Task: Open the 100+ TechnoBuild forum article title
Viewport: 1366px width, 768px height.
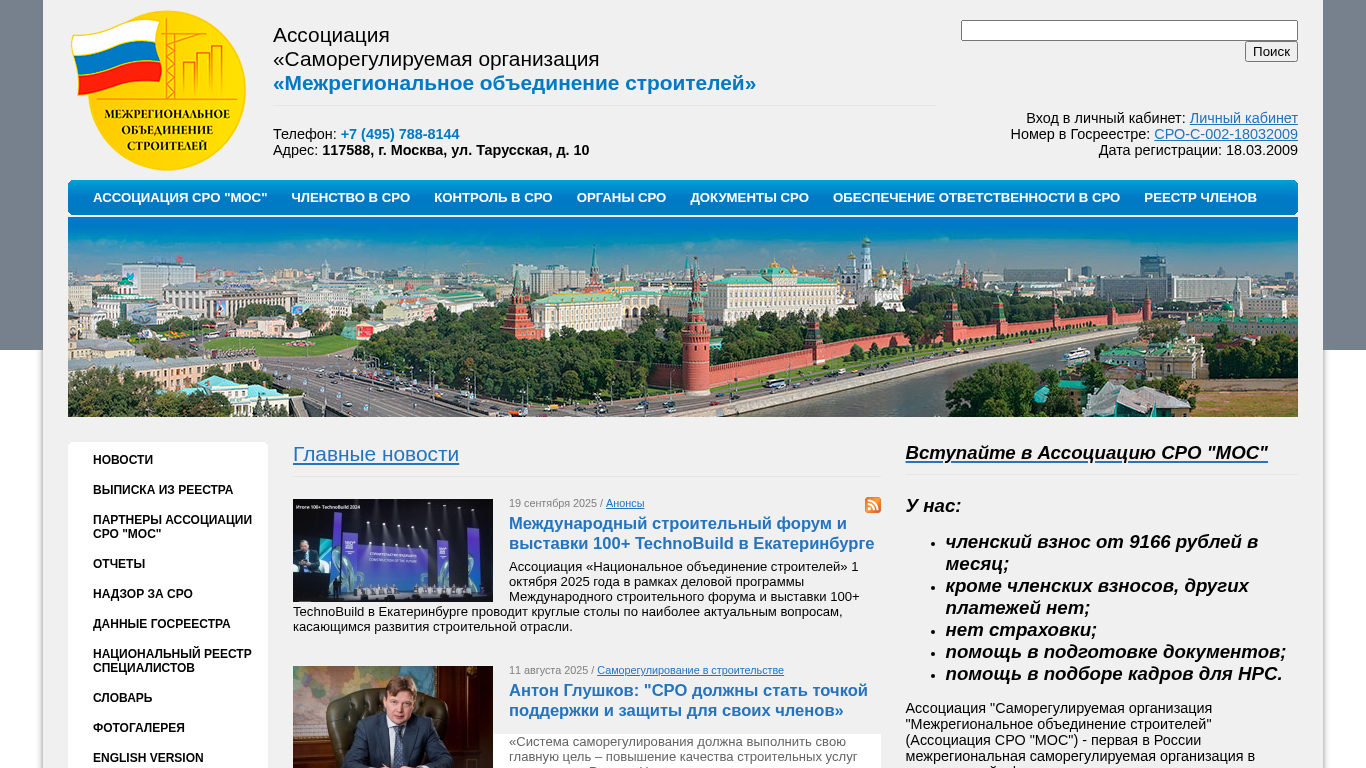Action: point(691,534)
